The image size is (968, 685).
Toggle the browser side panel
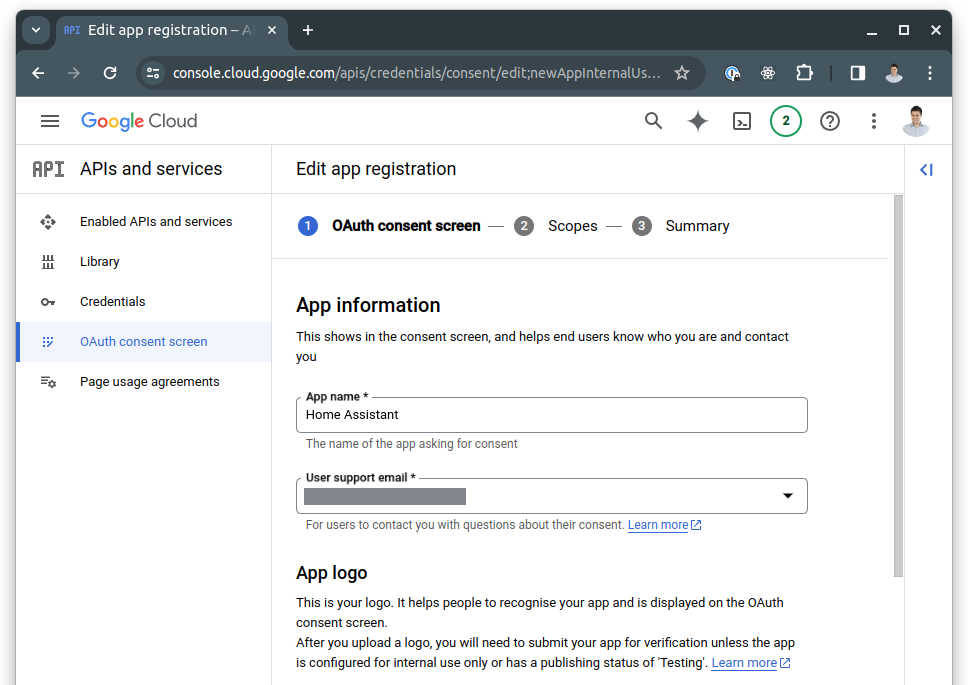pyautogui.click(x=857, y=73)
